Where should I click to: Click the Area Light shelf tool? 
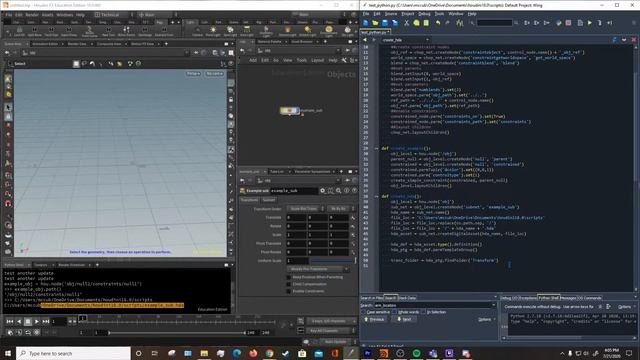point(247,31)
